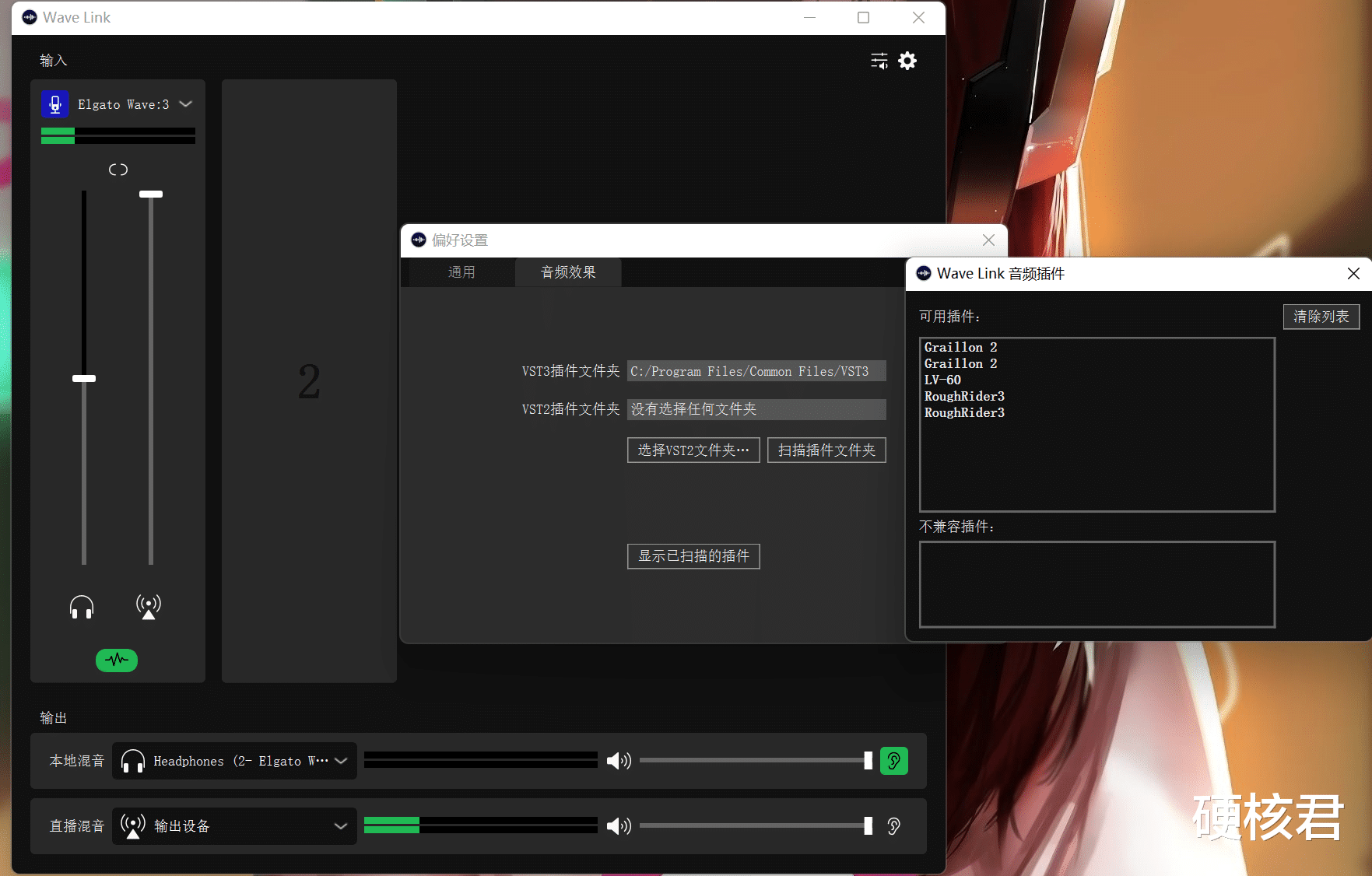The width and height of the screenshot is (1372, 876).
Task: Open audio effects via green waveform button
Action: [117, 660]
